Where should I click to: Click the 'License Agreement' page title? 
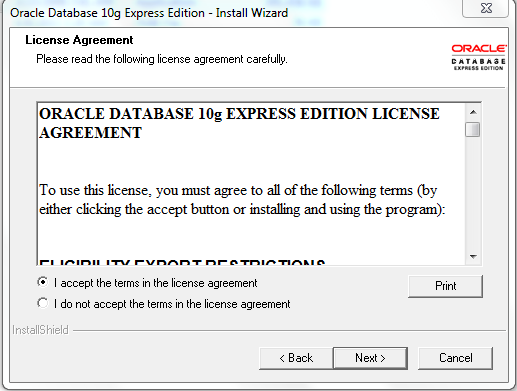point(79,40)
